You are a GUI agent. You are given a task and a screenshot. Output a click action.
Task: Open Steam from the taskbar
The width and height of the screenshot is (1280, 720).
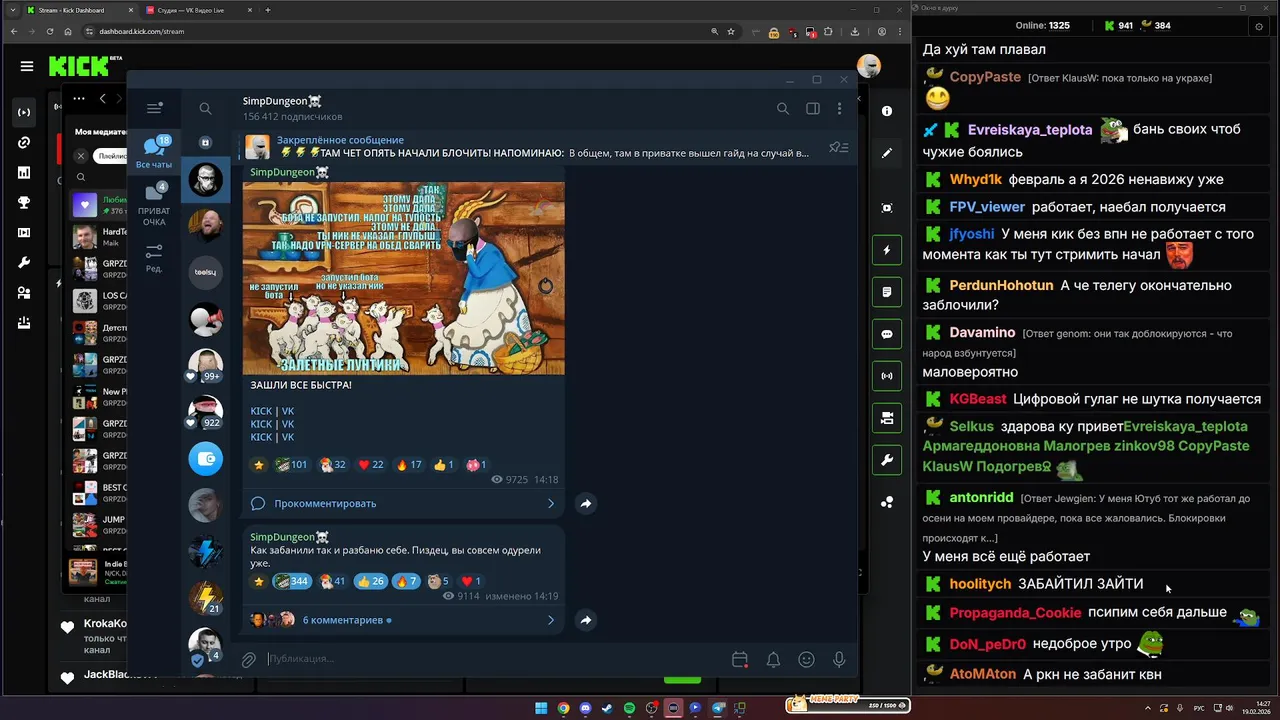[x=607, y=708]
